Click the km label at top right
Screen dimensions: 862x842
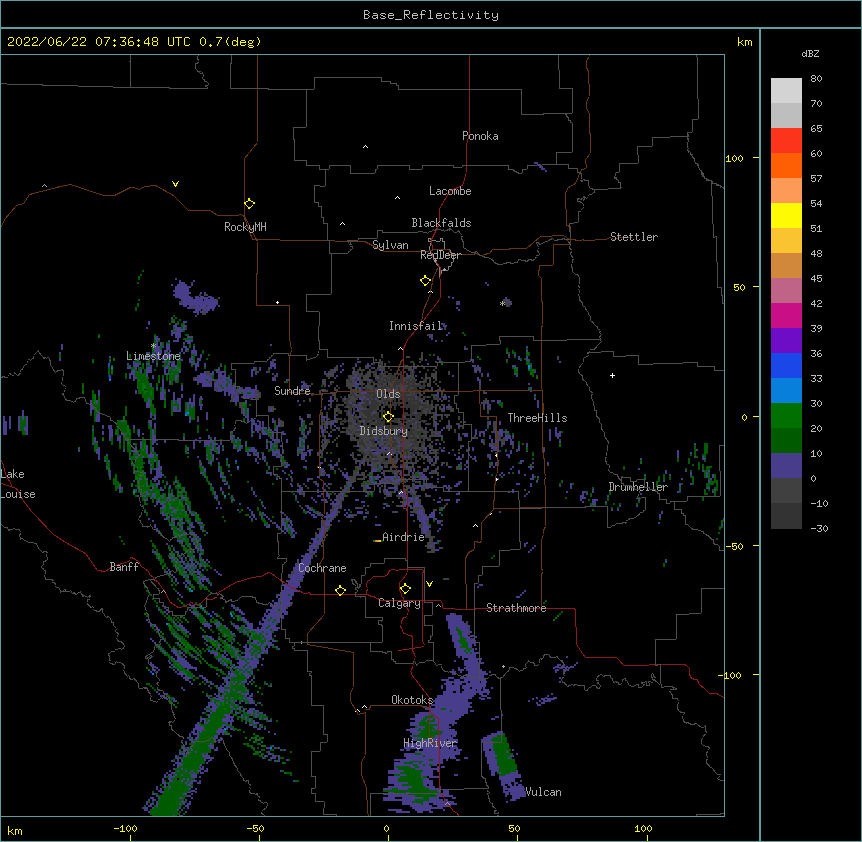pos(744,42)
